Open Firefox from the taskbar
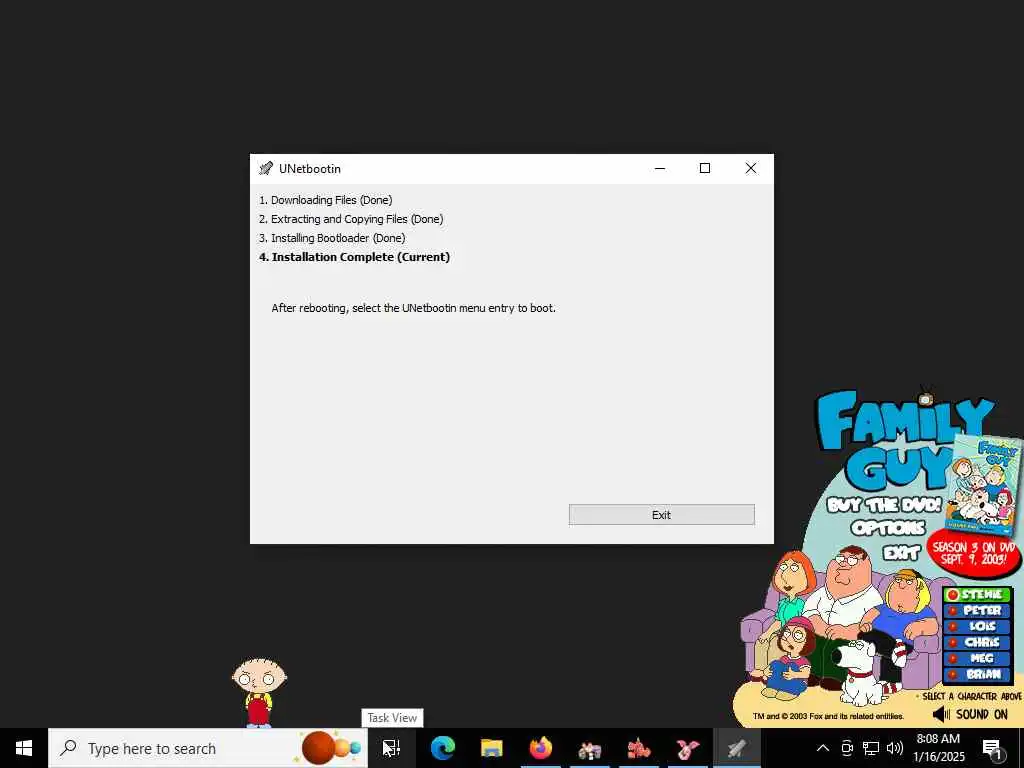Viewport: 1024px width, 768px height. pos(541,748)
